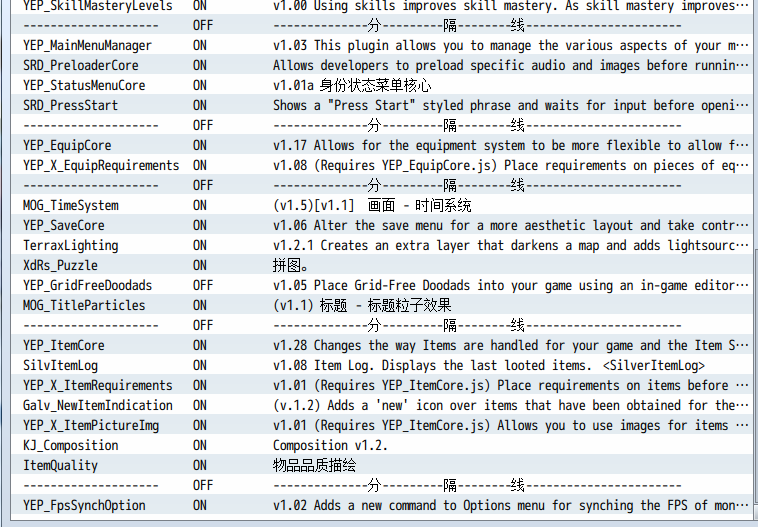This screenshot has height=527, width=758.
Task: Select the YEP_FpsSynchOption plugin name
Action: coord(84,505)
